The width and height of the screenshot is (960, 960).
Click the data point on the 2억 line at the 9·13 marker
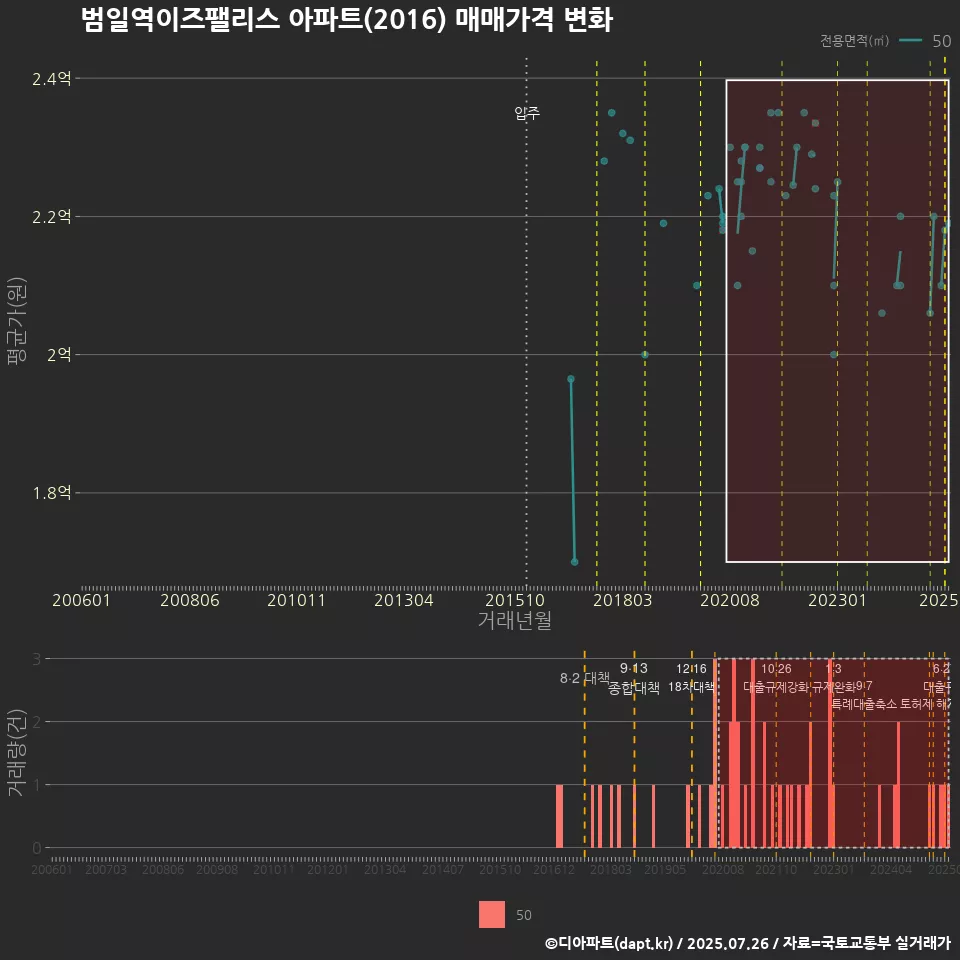coord(645,354)
